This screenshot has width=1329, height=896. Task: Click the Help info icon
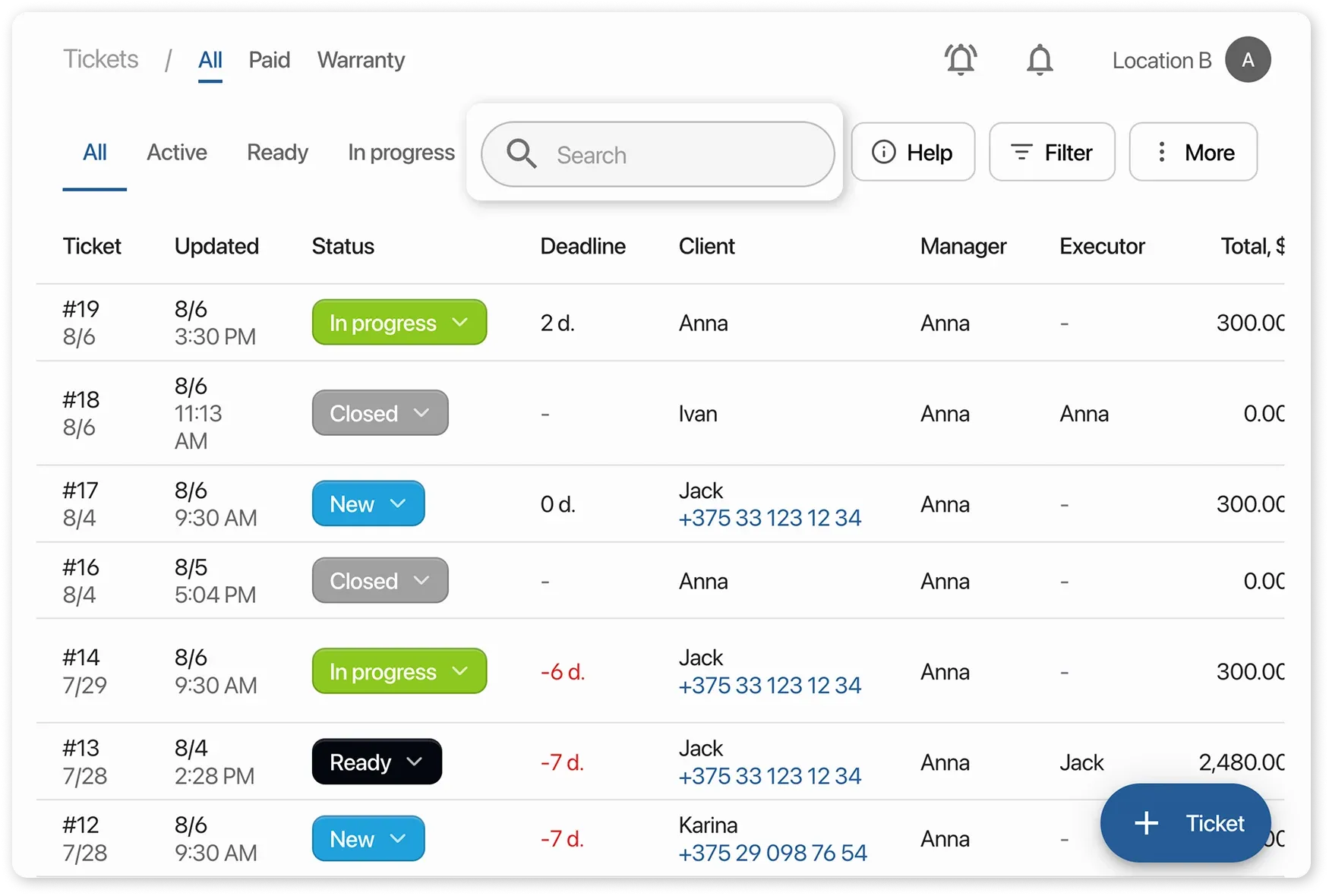click(884, 152)
